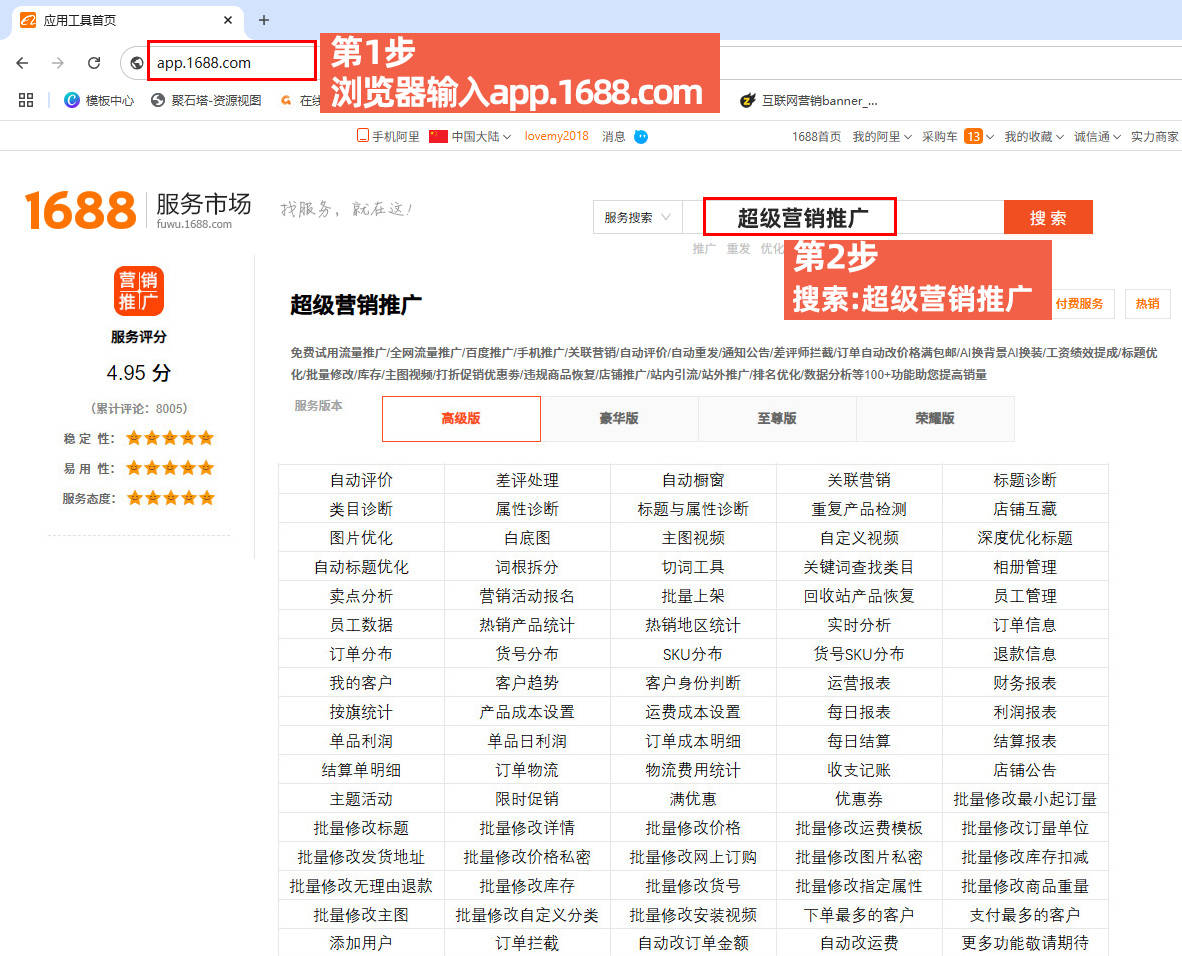1182x956 pixels.
Task: Click the 1688 服务市场 logo
Action: click(138, 210)
